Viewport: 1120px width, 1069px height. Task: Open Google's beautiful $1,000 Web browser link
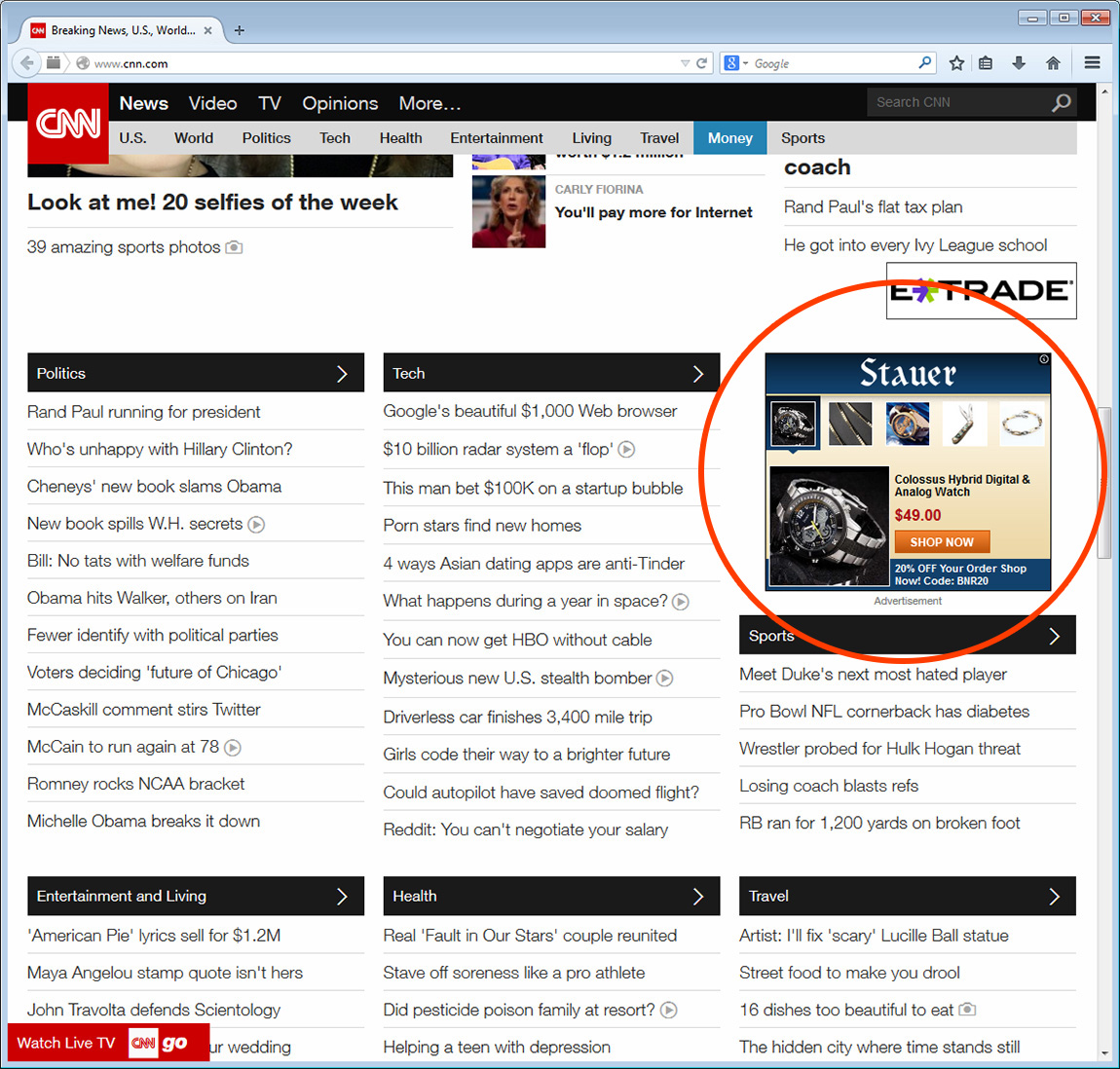[x=530, y=411]
